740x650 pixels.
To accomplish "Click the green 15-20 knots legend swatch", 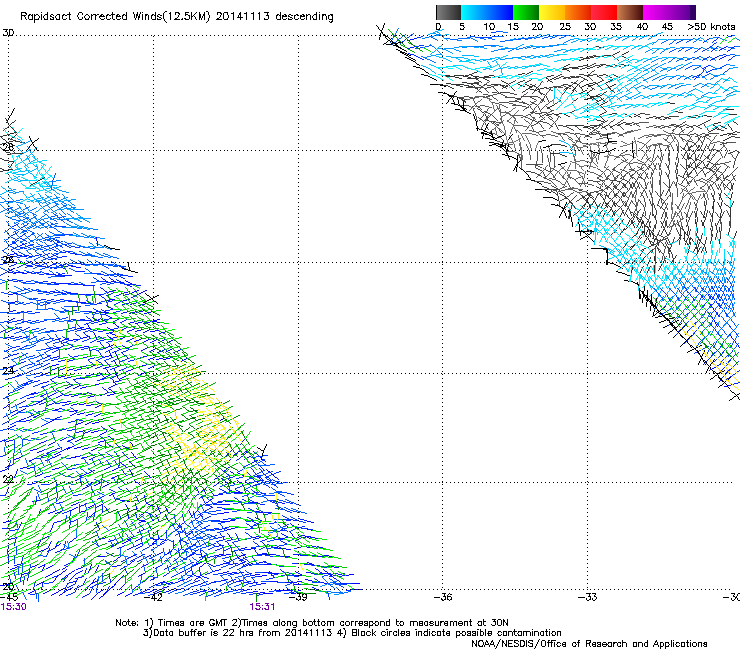I will pos(526,12).
